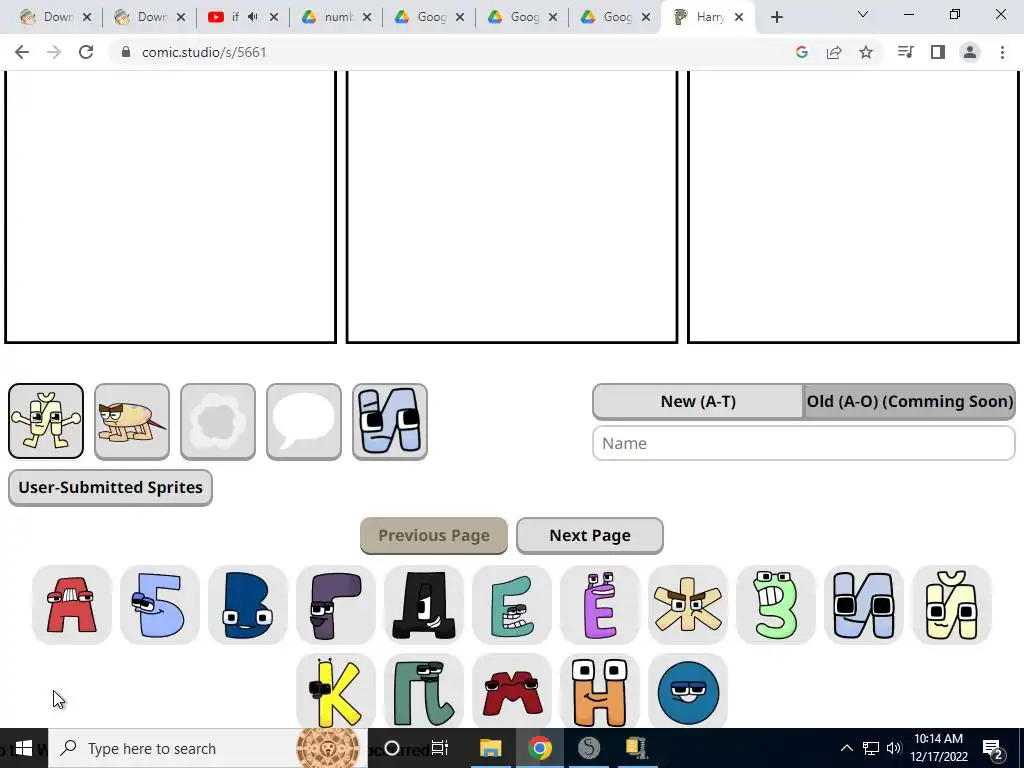The image size is (1024, 768).
Task: Choose the dark blue В sprite
Action: [248, 605]
